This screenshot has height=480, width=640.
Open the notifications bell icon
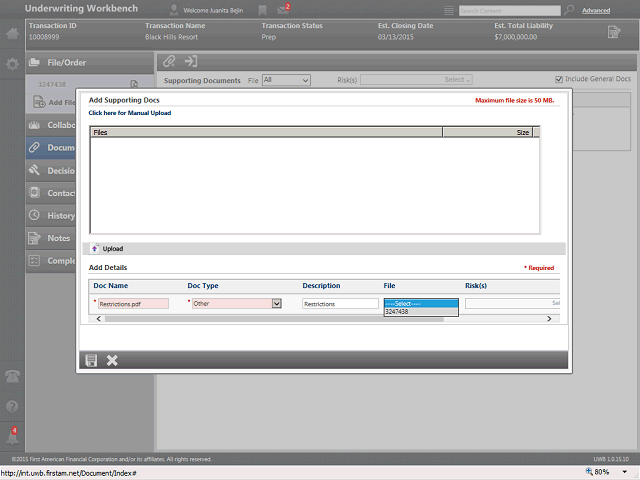[x=12, y=436]
